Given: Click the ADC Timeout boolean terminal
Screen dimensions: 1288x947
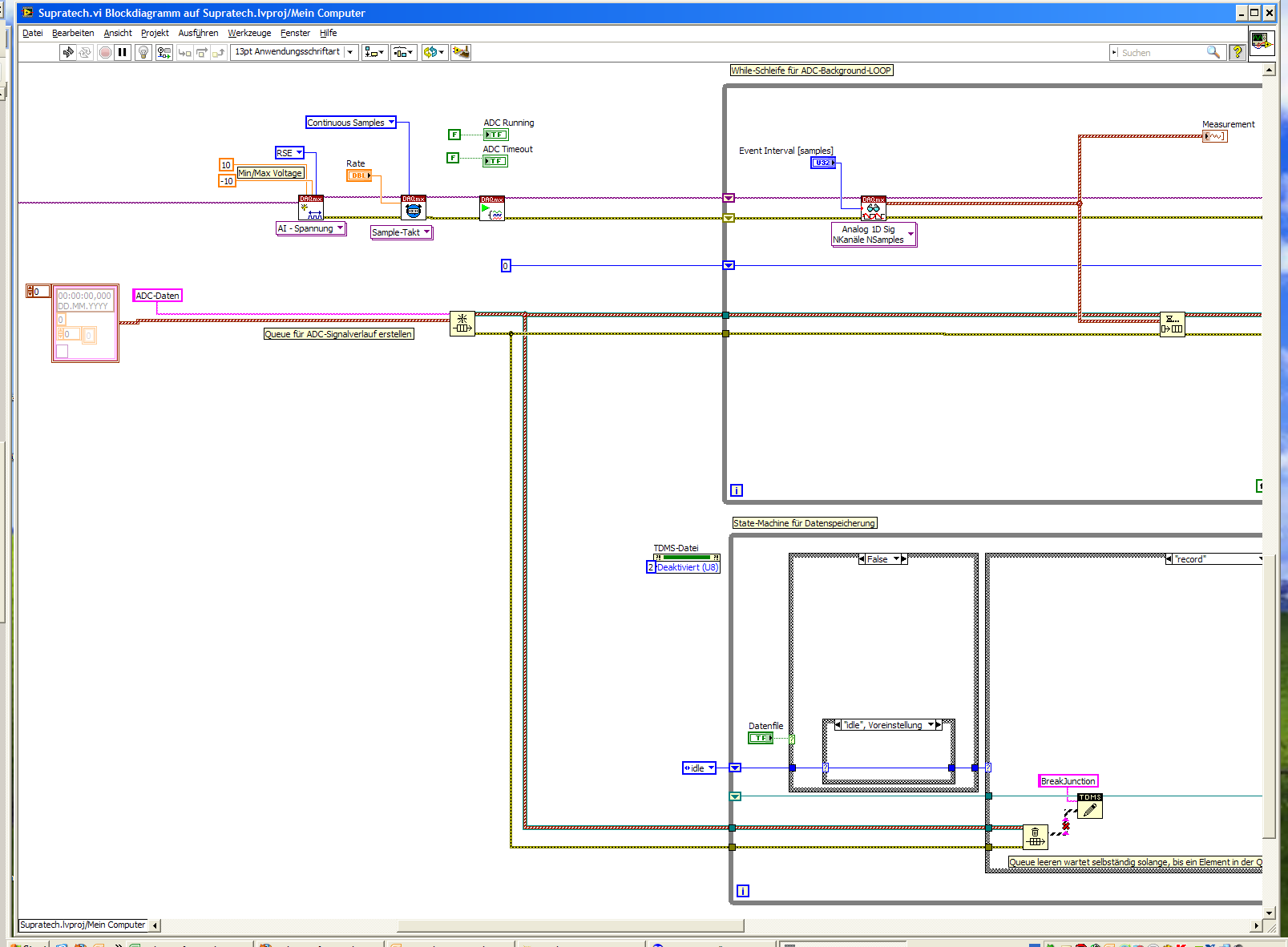Looking at the screenshot, I should (495, 161).
